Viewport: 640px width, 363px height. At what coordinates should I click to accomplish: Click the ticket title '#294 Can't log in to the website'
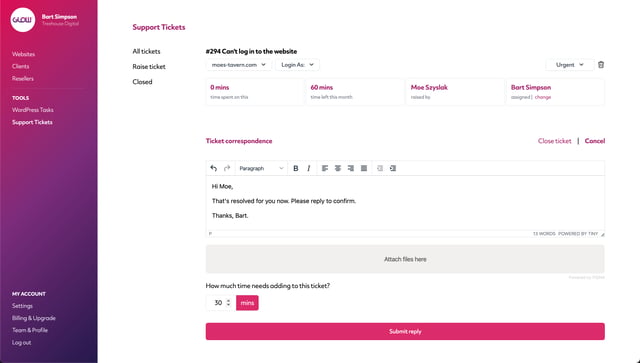click(x=251, y=51)
